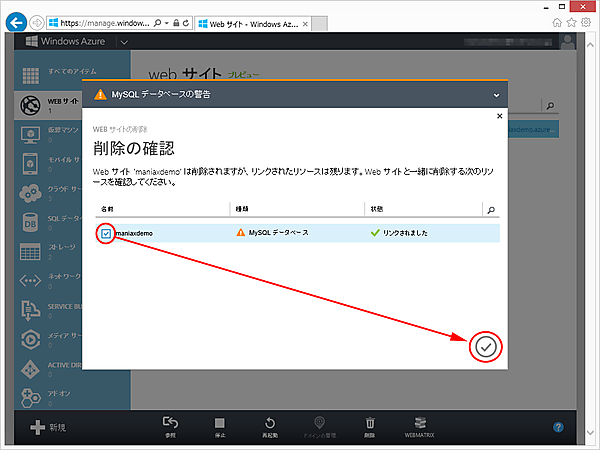Collapse the MySQL database warning banner
600x450 pixels.
click(x=496, y=95)
